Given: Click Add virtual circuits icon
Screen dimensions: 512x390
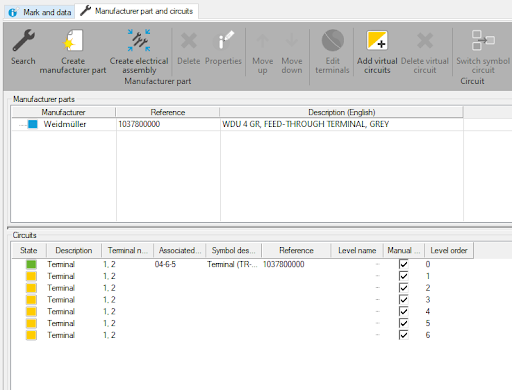Looking at the screenshot, I should click(x=377, y=40).
